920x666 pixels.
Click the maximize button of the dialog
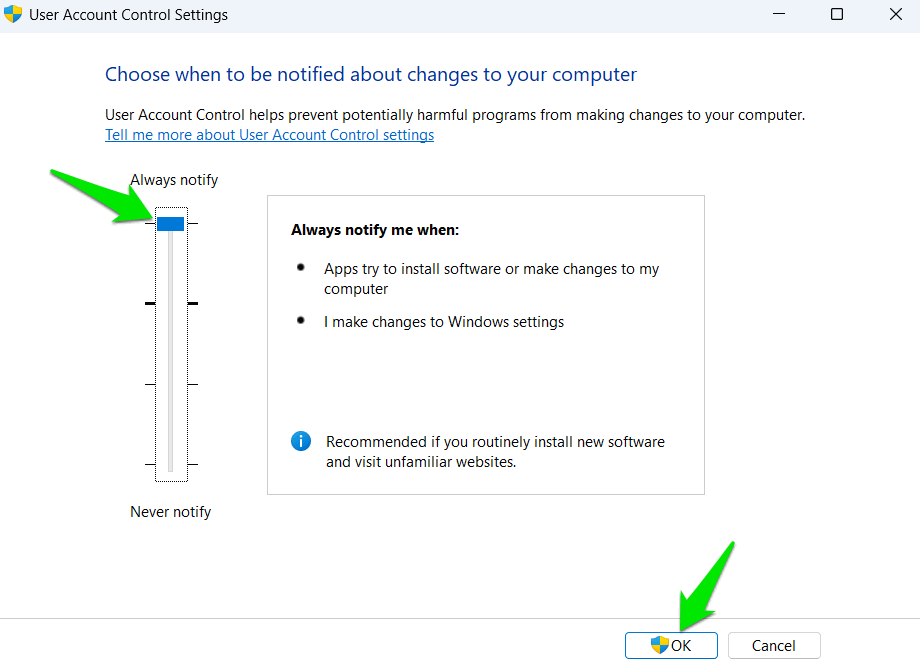tap(836, 15)
